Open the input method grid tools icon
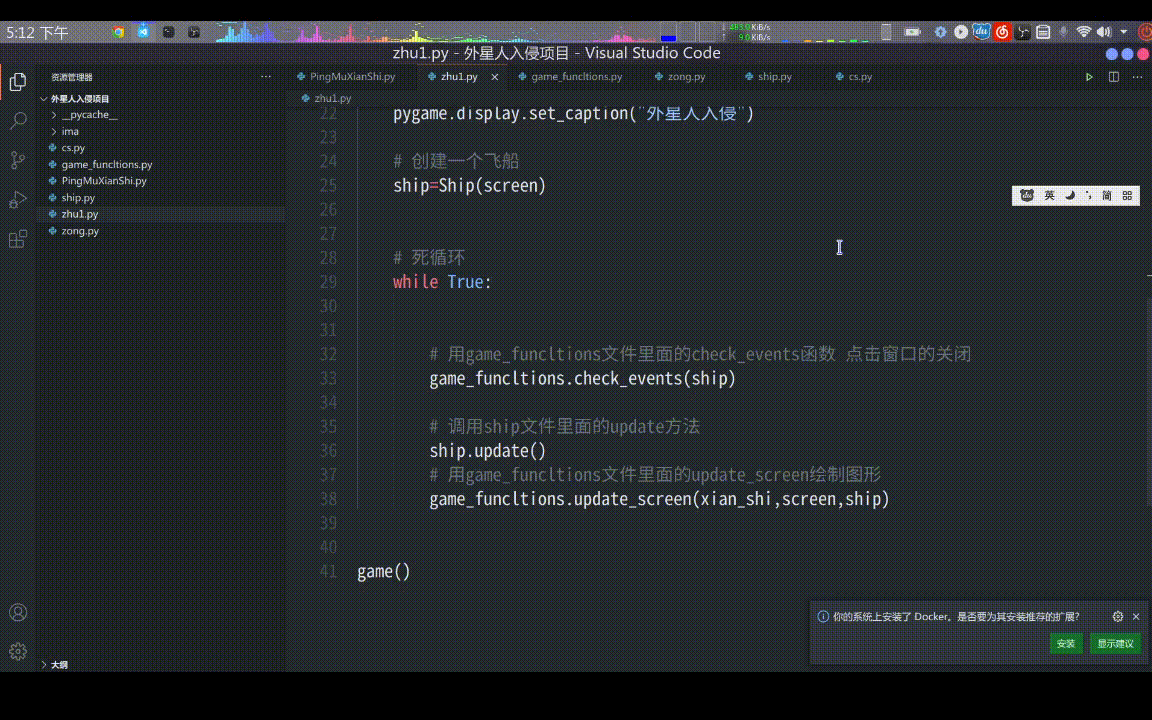1152x720 pixels. point(1127,195)
